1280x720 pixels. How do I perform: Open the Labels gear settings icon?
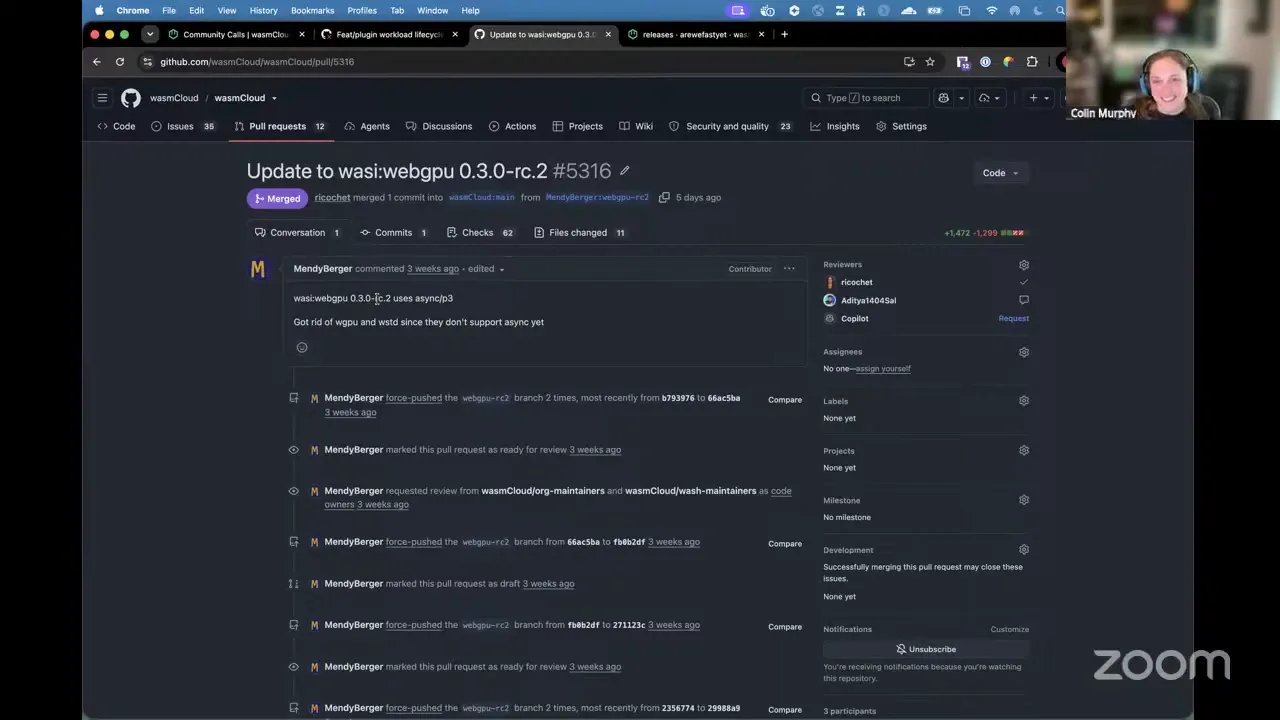coord(1023,401)
